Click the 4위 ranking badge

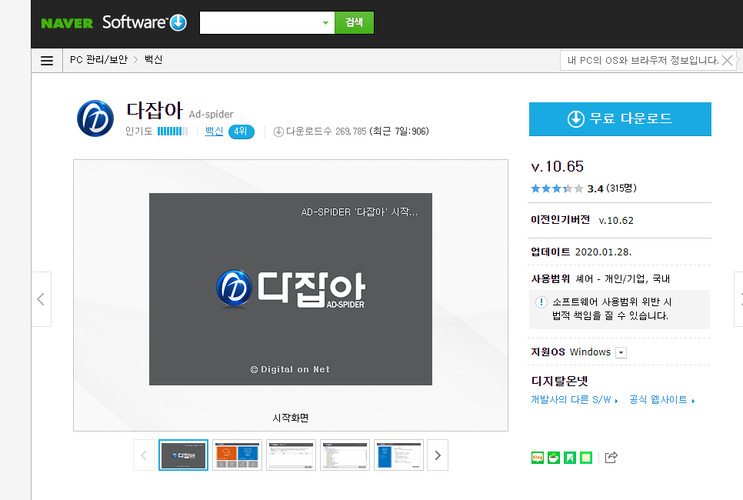[241, 131]
